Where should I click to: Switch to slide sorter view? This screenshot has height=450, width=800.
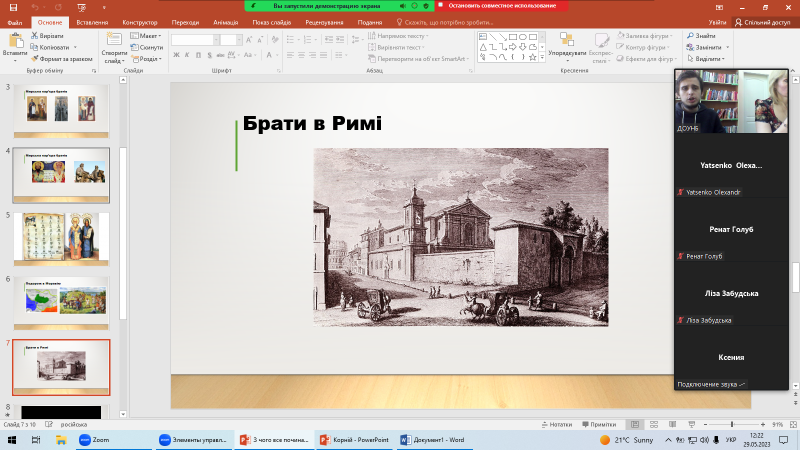tap(654, 424)
